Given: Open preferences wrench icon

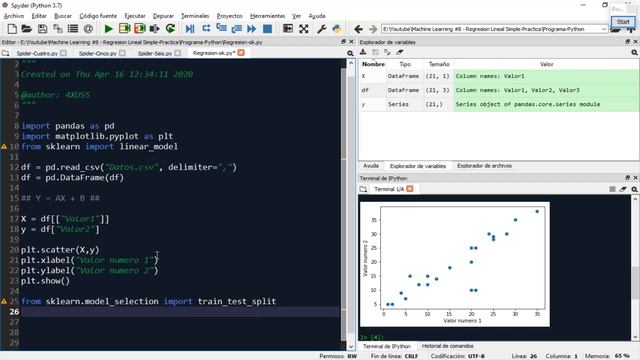Looking at the screenshot, I should click(321, 29).
